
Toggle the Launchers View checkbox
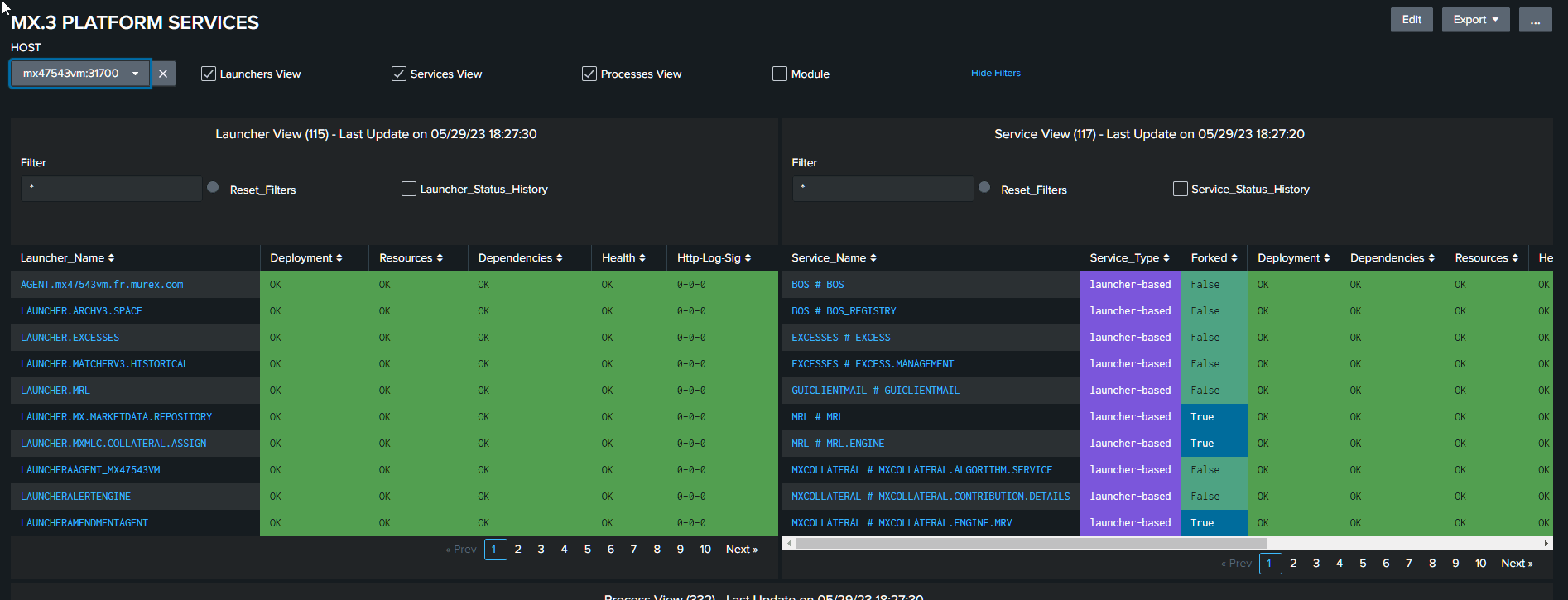point(209,74)
